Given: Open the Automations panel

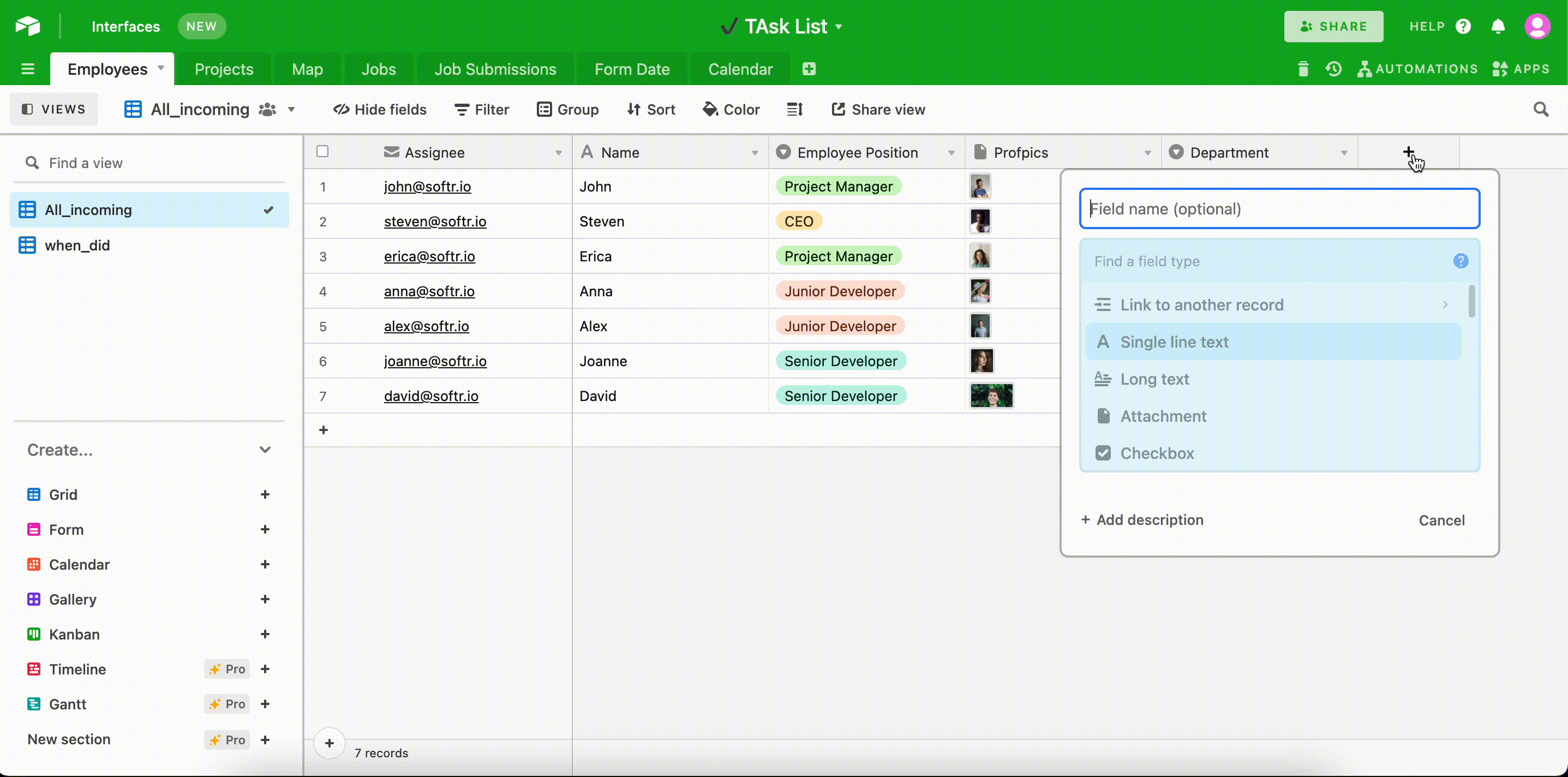Looking at the screenshot, I should click(x=1419, y=69).
